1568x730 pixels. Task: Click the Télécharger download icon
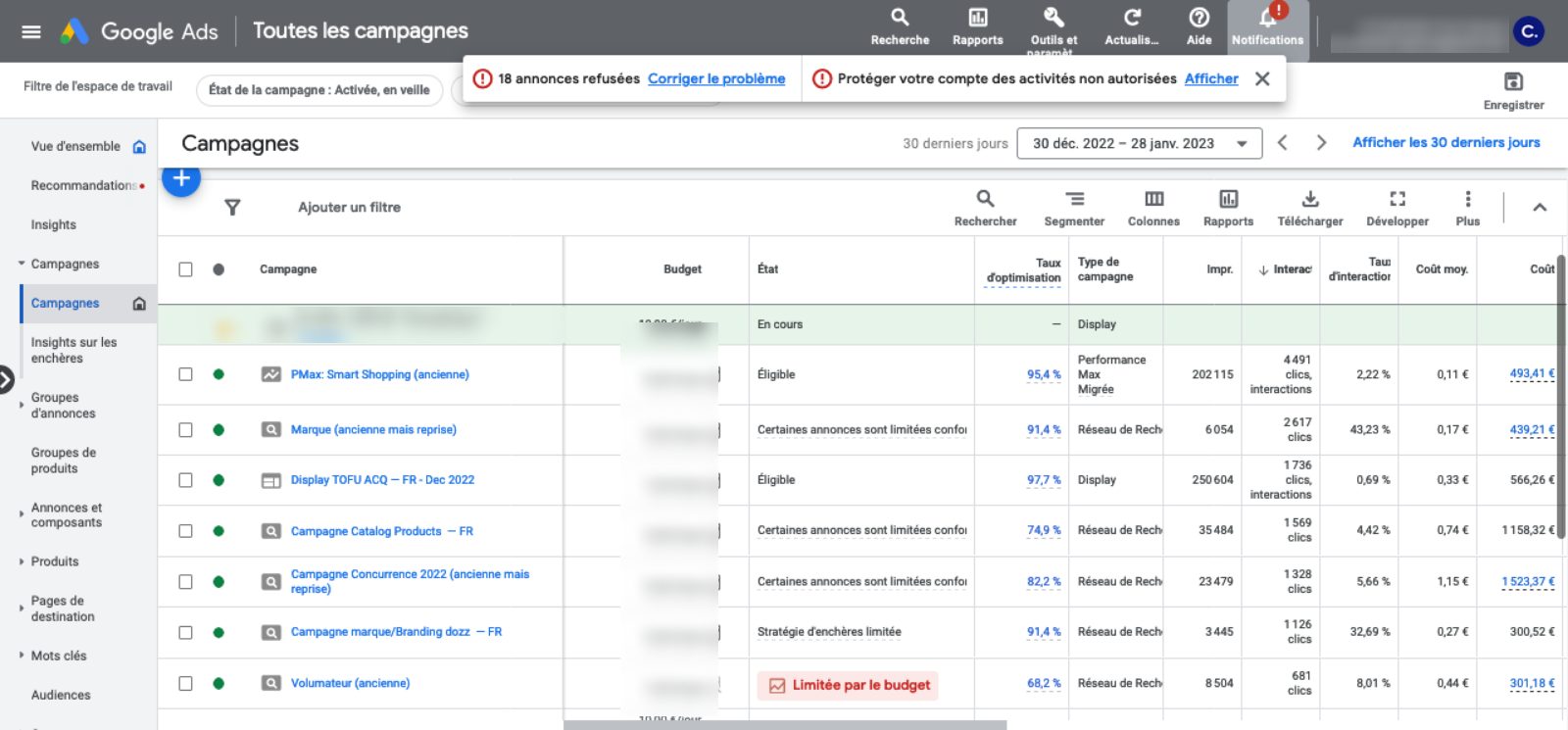tap(1309, 208)
